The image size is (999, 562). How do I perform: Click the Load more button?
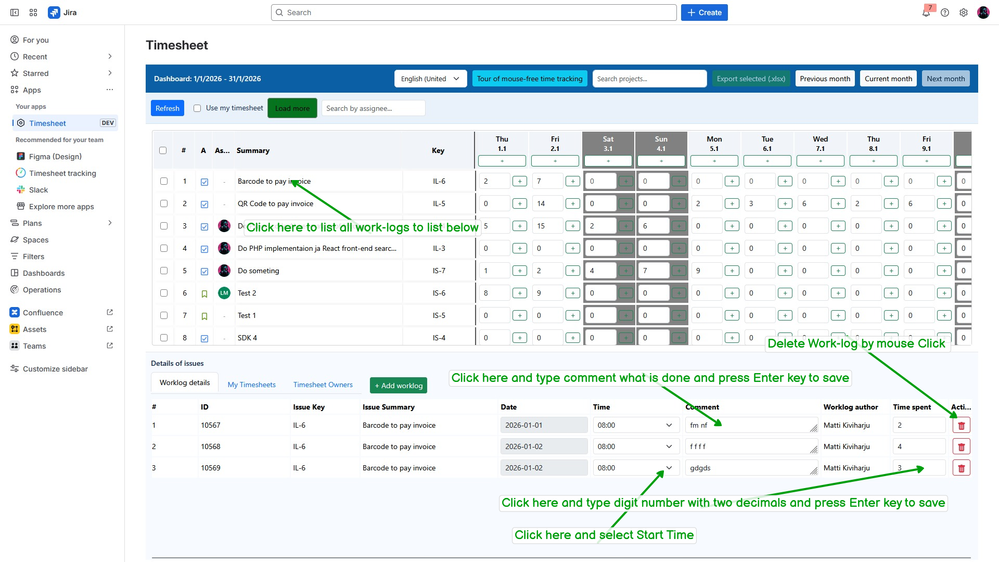click(292, 108)
